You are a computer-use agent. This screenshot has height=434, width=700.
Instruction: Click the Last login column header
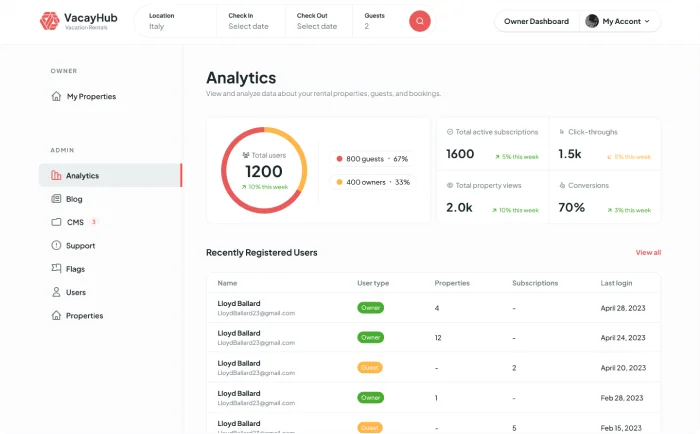pos(618,283)
